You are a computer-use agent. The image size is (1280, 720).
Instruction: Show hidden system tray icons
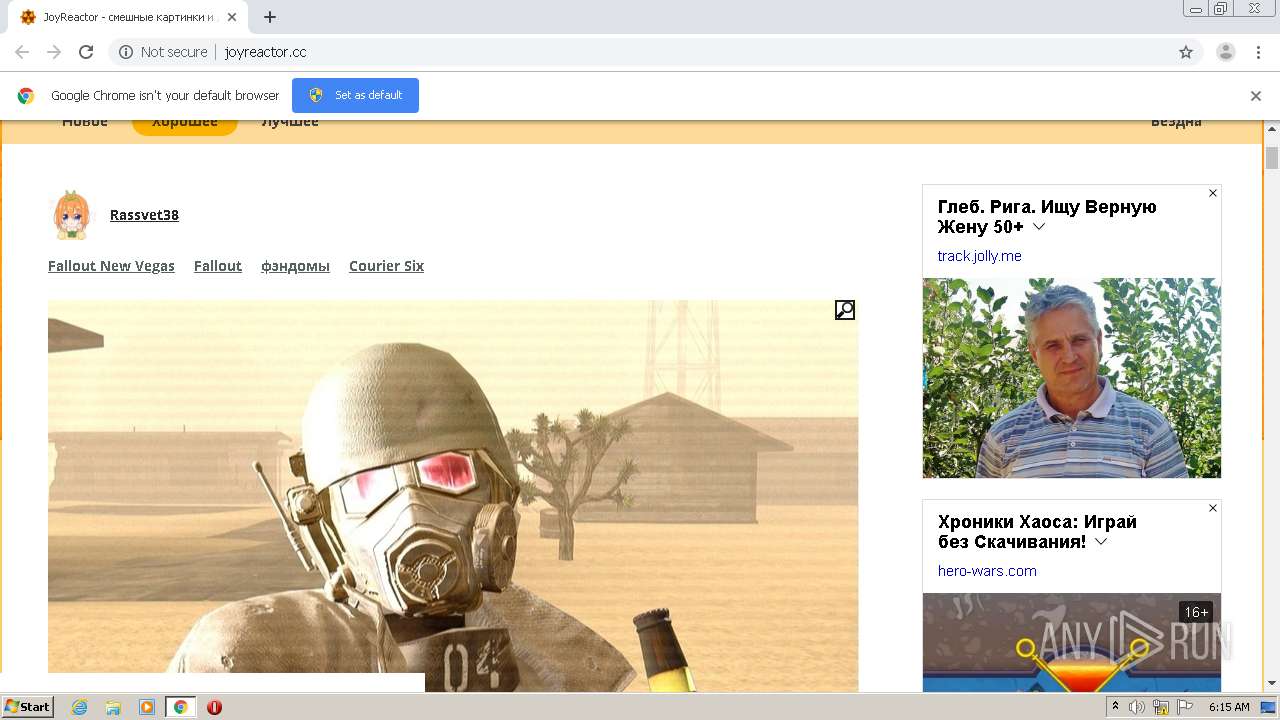click(x=1115, y=707)
